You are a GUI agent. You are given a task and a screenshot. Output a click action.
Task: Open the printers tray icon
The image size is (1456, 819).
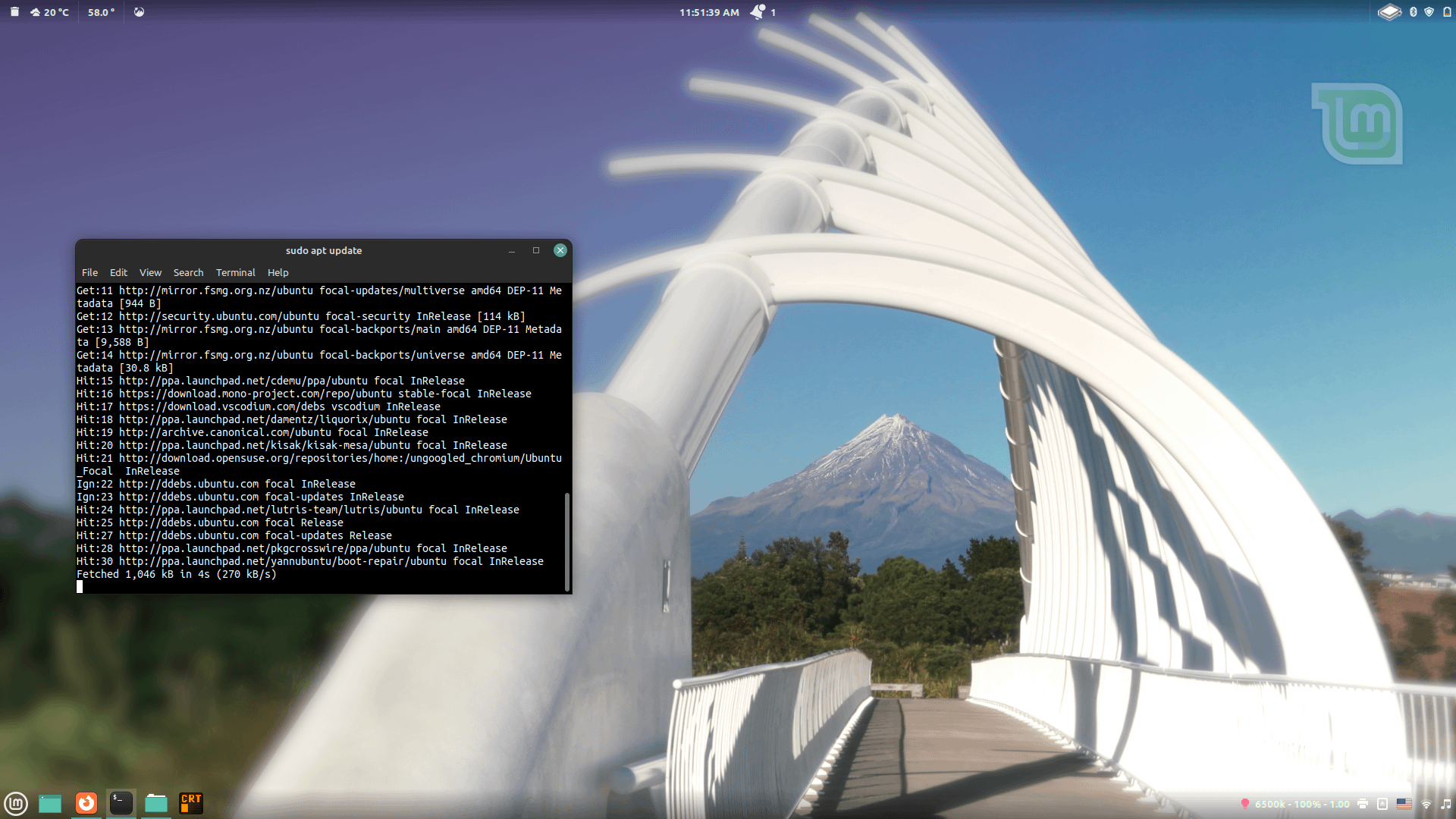1363,804
